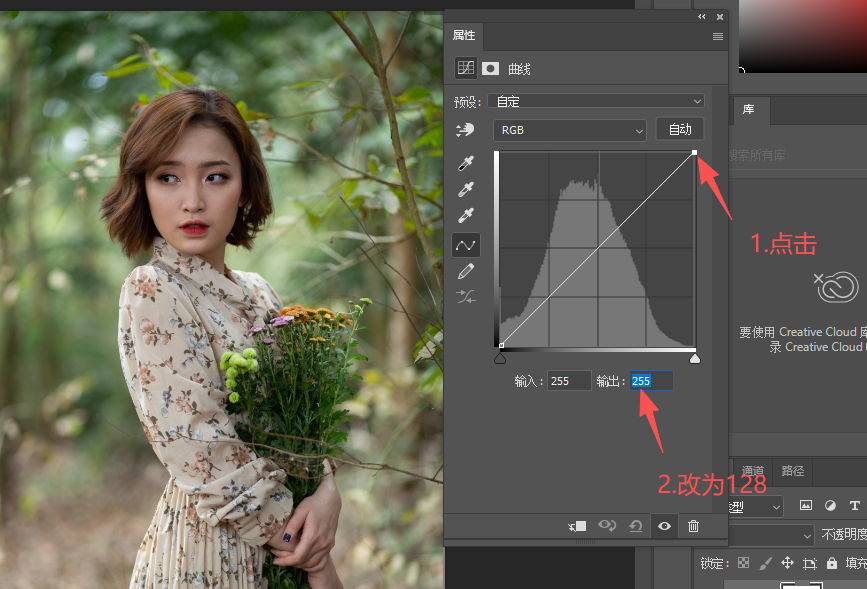Switch to the 属性 tab
867x589 pixels.
pyautogui.click(x=464, y=35)
